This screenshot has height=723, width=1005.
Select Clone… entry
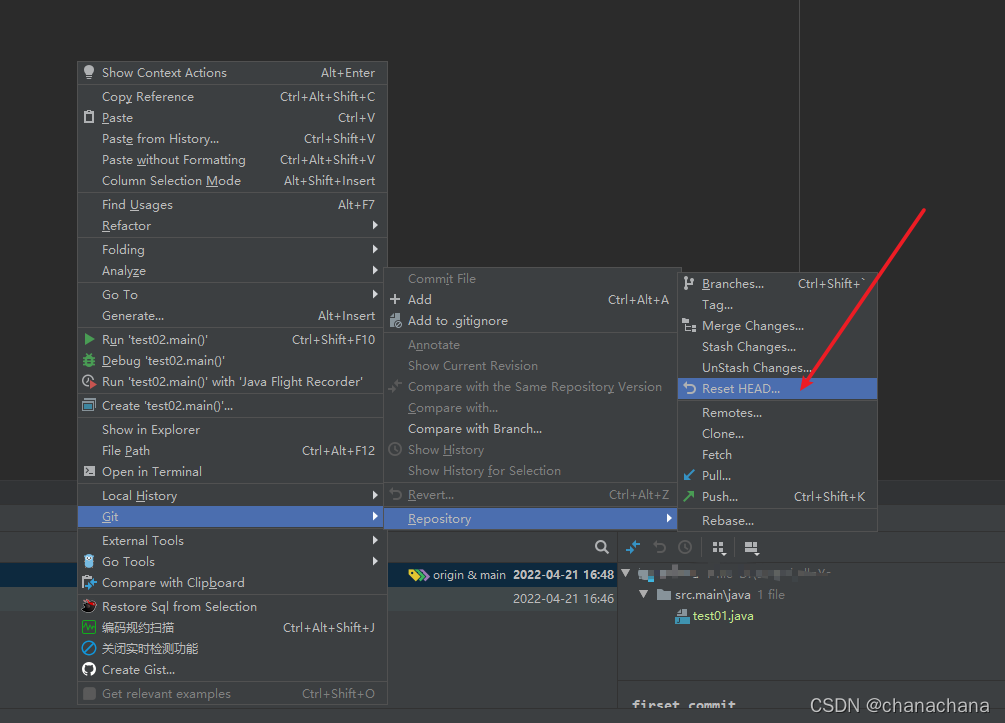point(777,434)
